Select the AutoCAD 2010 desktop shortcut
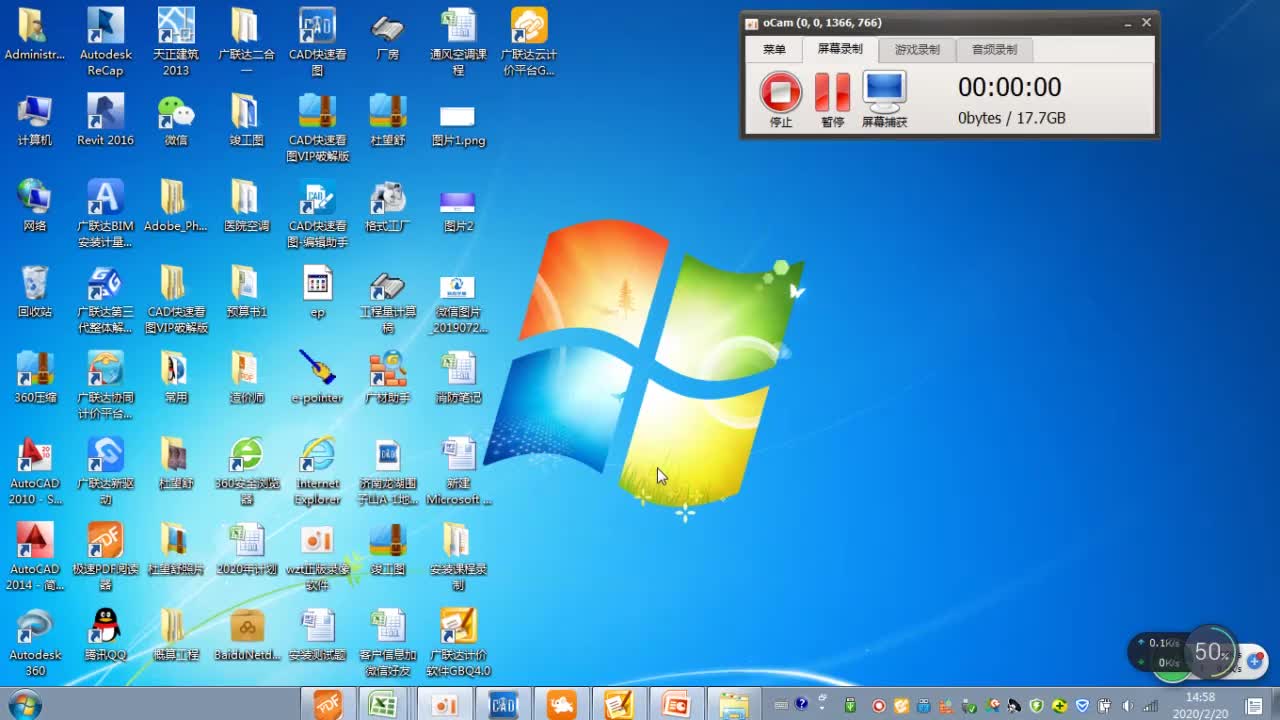This screenshot has height=720, width=1280. coord(35,471)
